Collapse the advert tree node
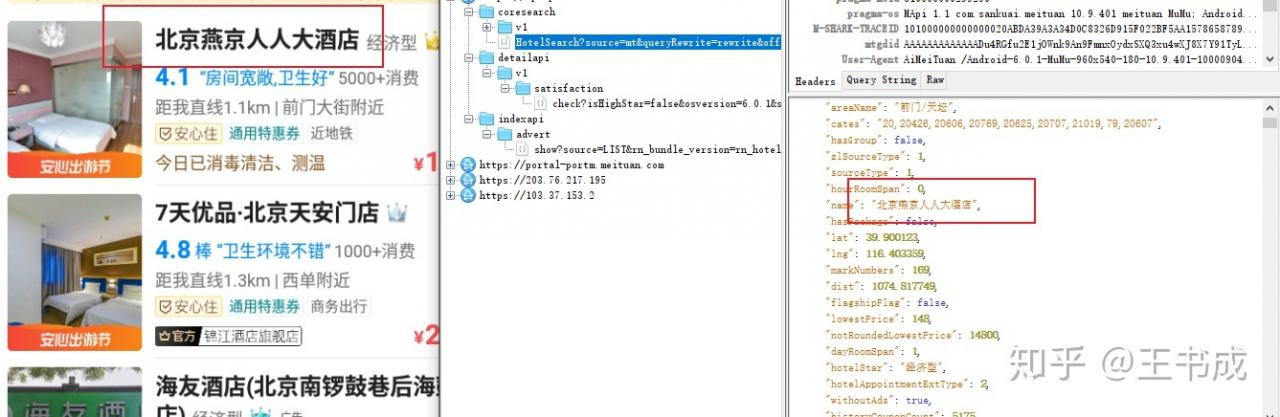This screenshot has width=1280, height=417. [487, 133]
